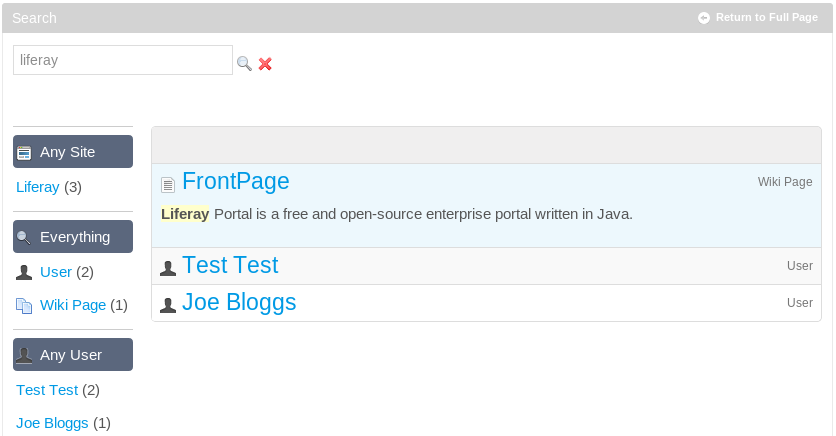Filter results by User type

(55, 272)
